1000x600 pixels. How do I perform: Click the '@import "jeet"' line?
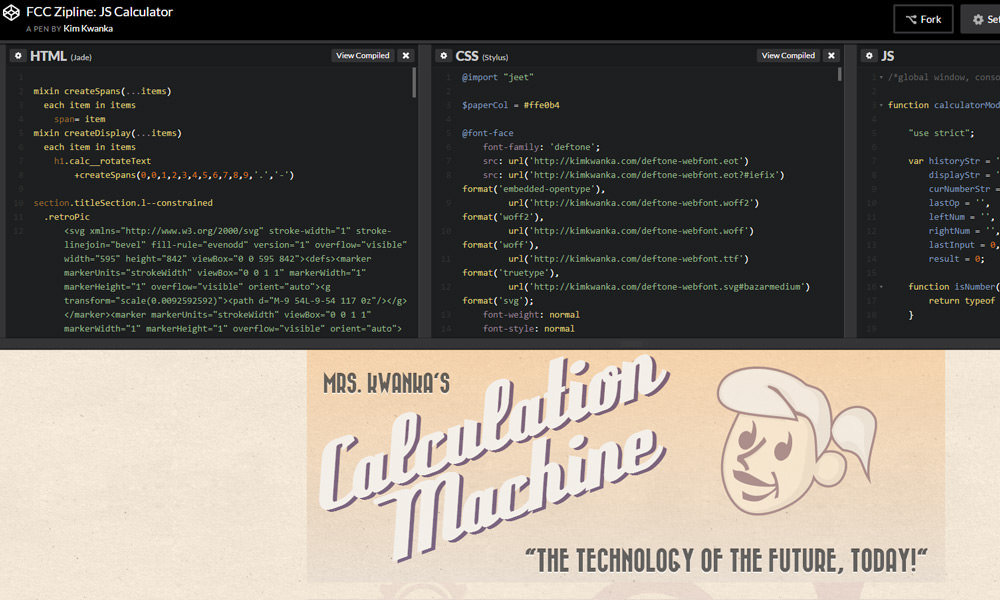497,77
